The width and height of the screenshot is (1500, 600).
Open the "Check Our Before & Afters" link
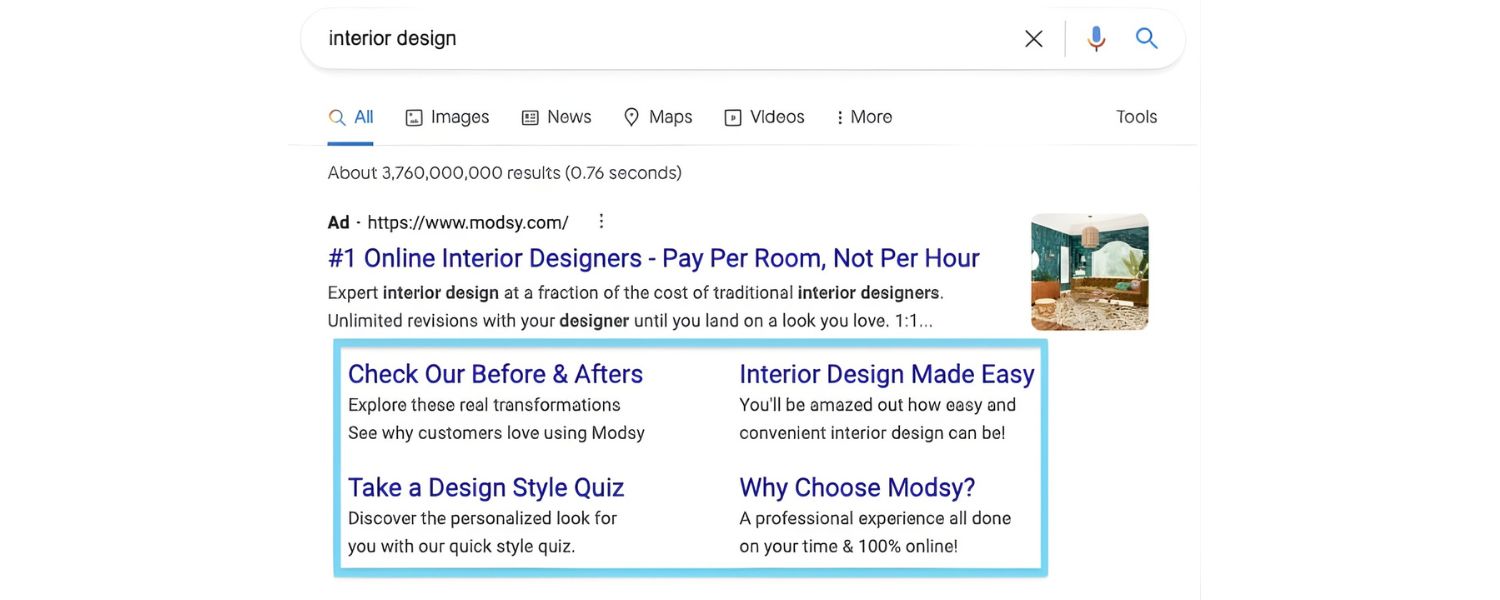(x=495, y=373)
